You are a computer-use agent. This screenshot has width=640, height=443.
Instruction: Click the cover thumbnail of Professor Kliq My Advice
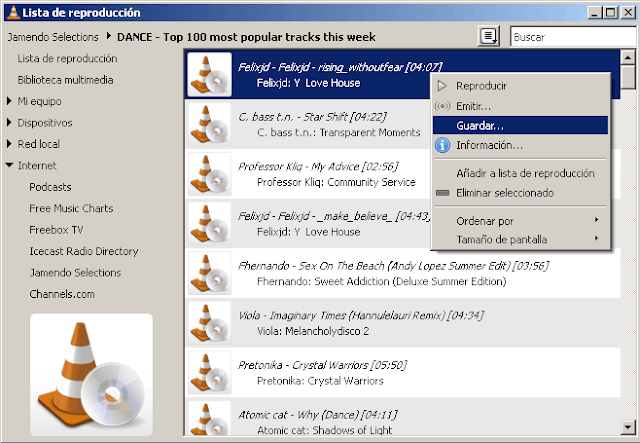[x=209, y=174]
